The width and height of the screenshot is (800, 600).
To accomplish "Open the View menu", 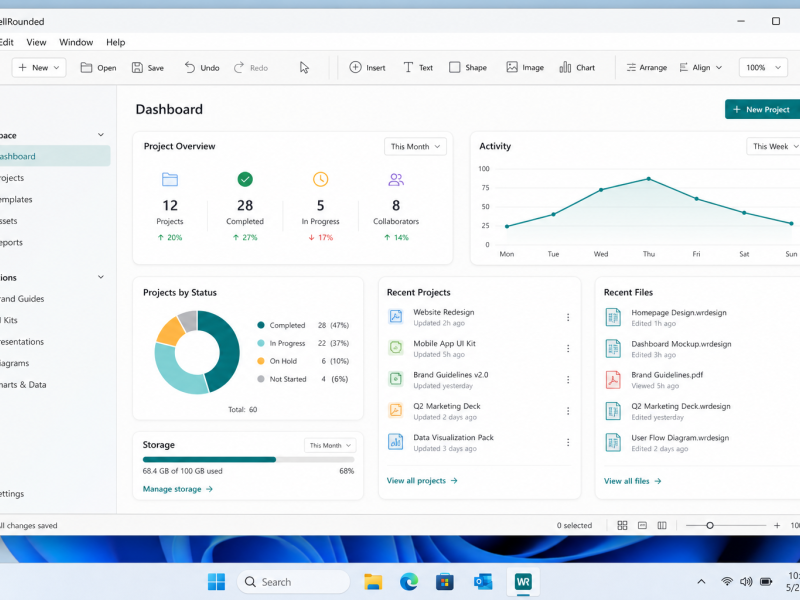I will [x=36, y=42].
